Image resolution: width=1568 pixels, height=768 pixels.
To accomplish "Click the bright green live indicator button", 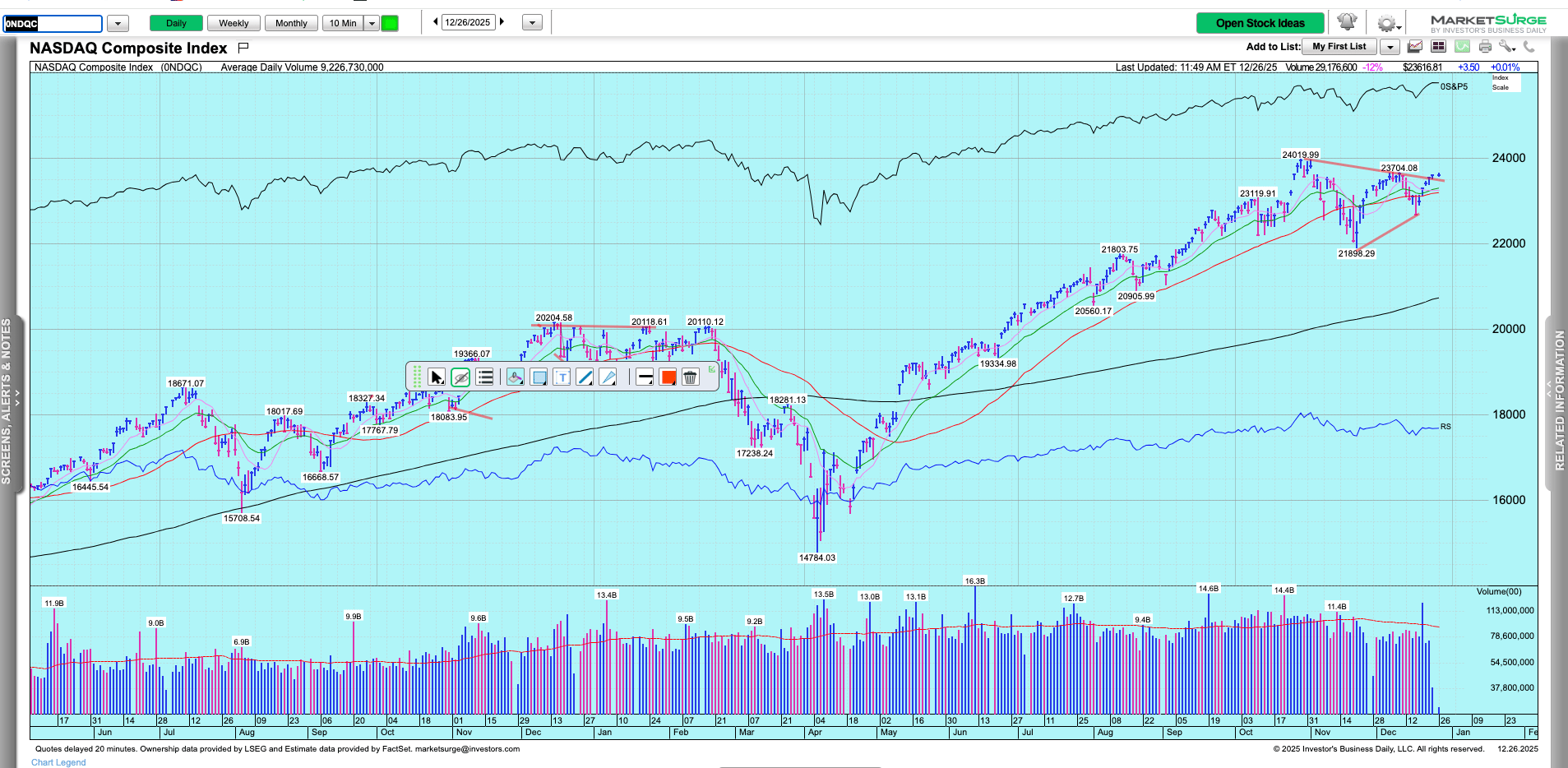I will tap(391, 23).
